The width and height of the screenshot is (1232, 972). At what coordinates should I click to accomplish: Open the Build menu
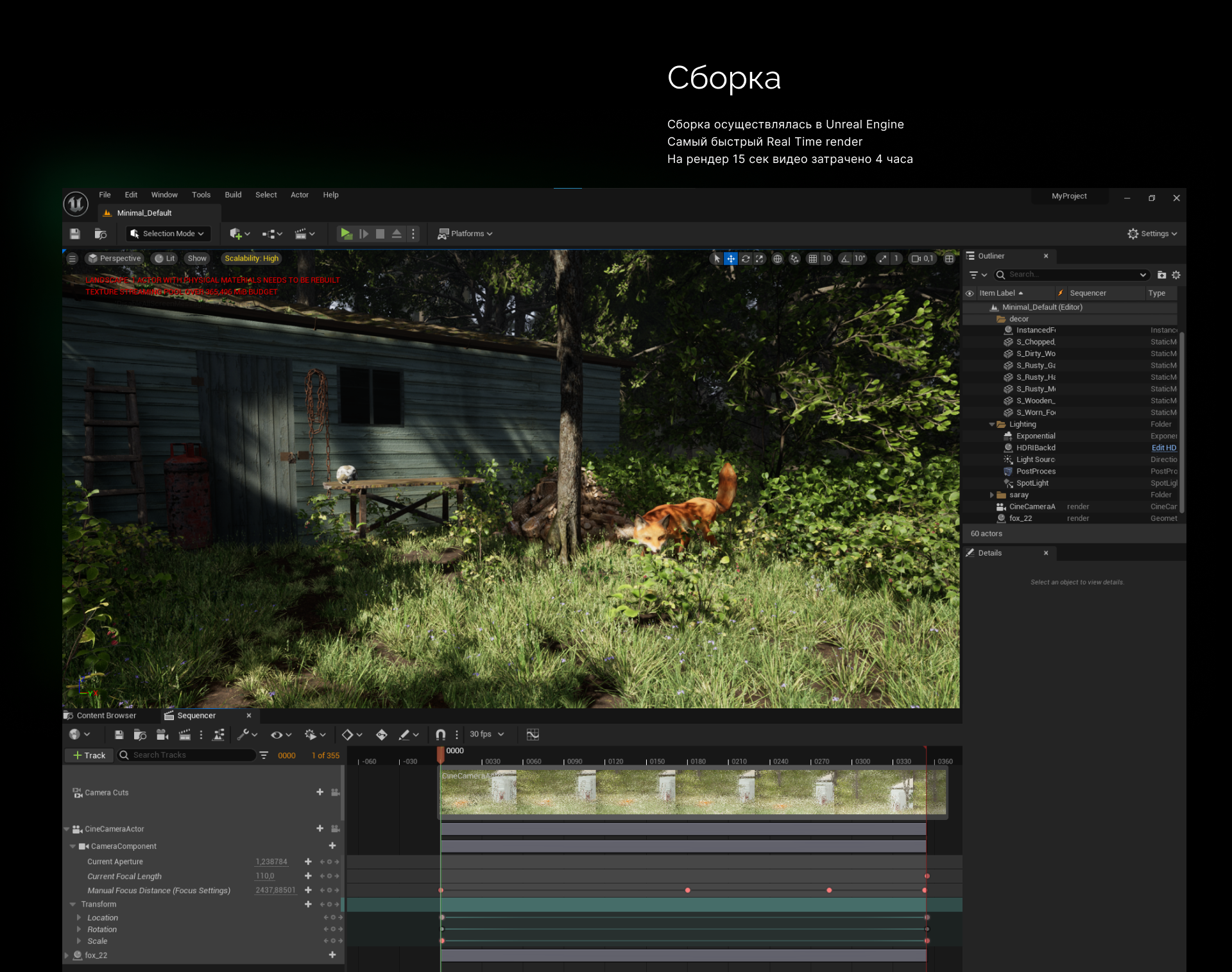coord(233,195)
